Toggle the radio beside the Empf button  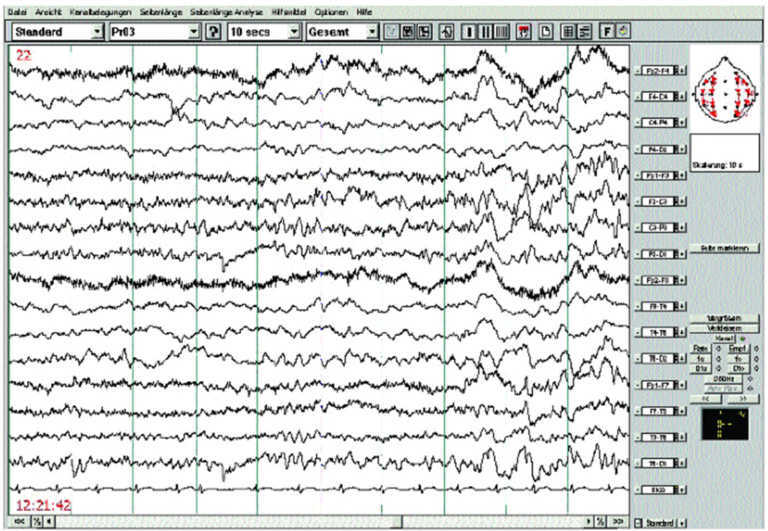(x=756, y=349)
